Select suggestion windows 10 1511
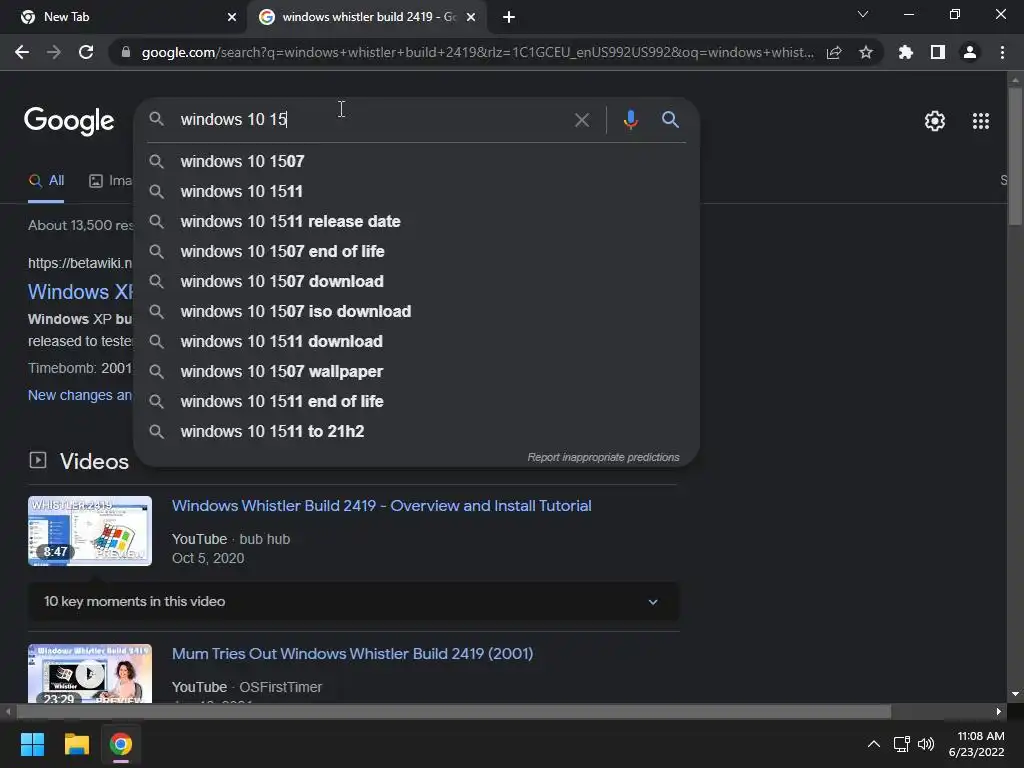 416,191
